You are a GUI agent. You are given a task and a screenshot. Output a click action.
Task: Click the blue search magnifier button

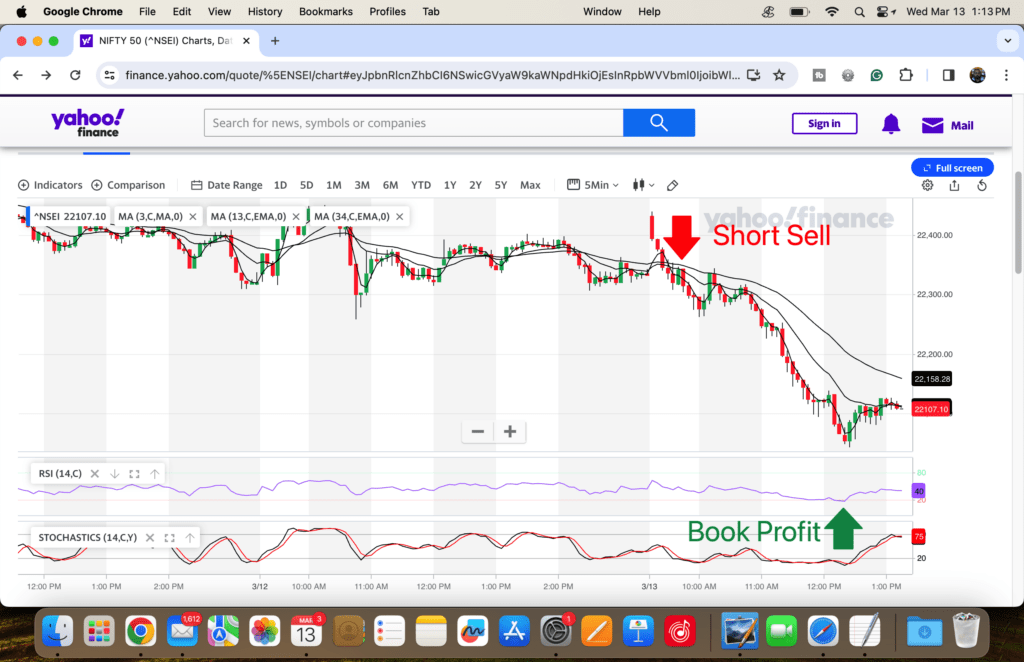(x=658, y=123)
